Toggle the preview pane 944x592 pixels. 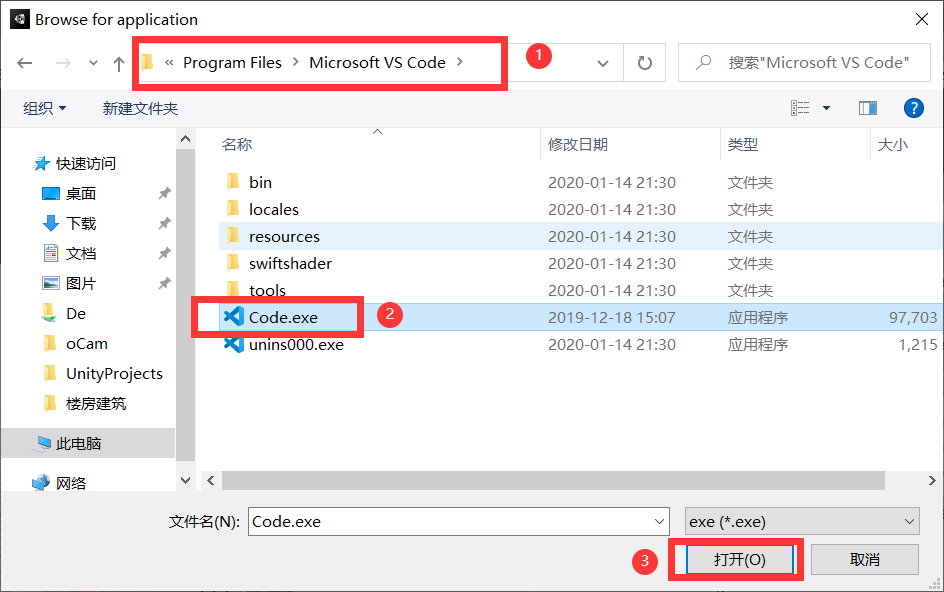tap(867, 108)
